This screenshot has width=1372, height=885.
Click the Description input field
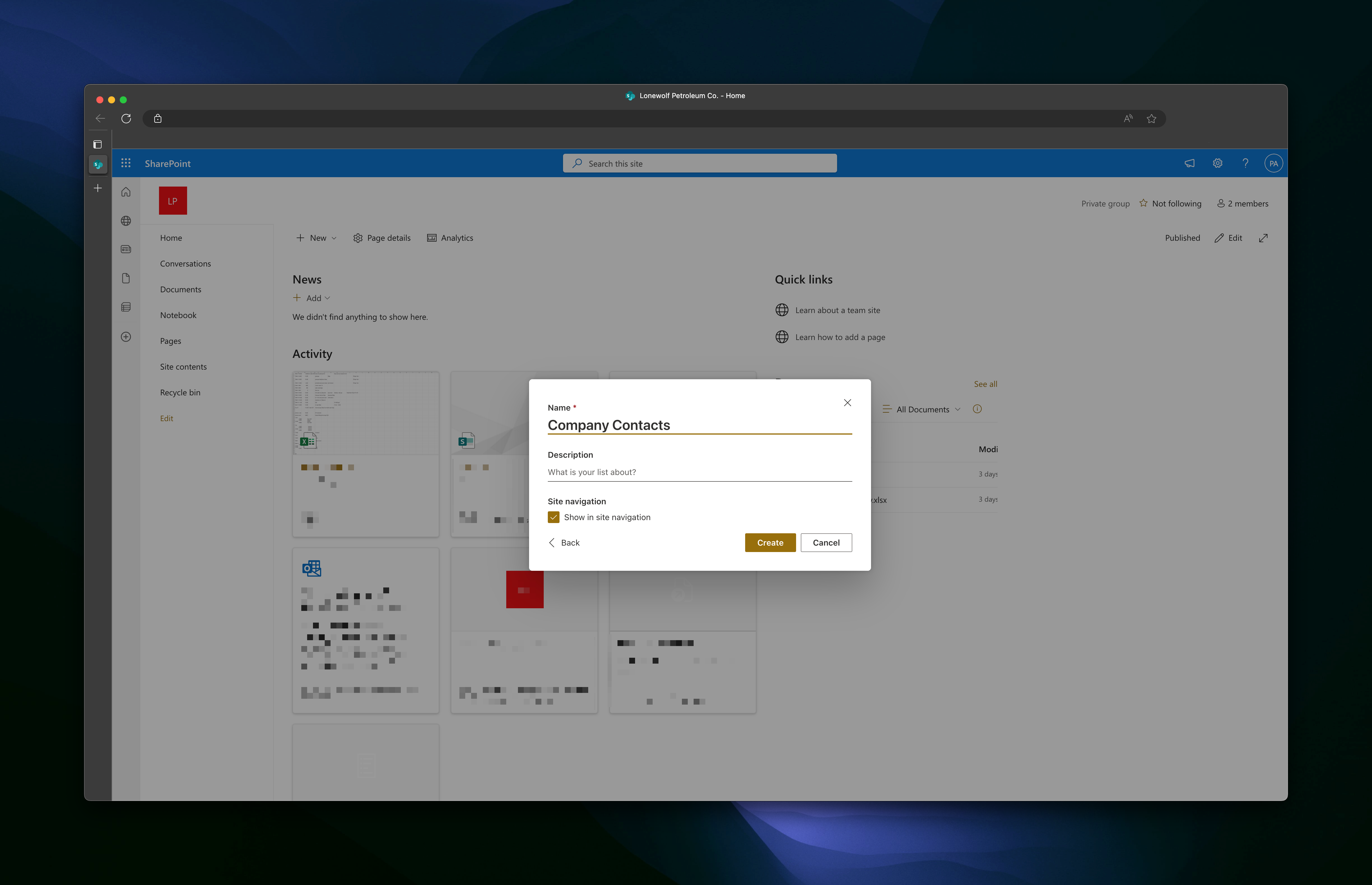click(699, 472)
